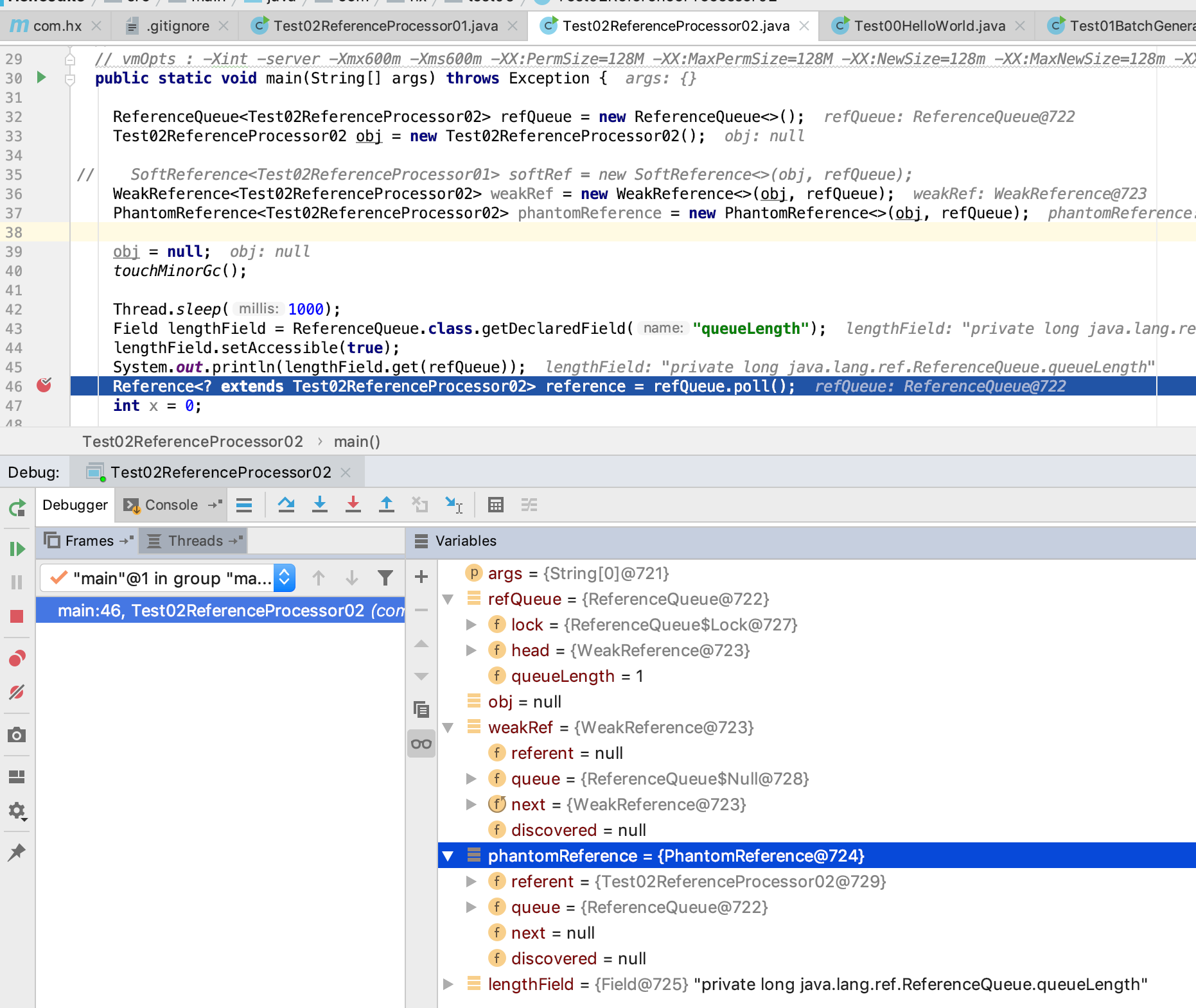
Task: Step over the current line
Action: click(x=287, y=505)
